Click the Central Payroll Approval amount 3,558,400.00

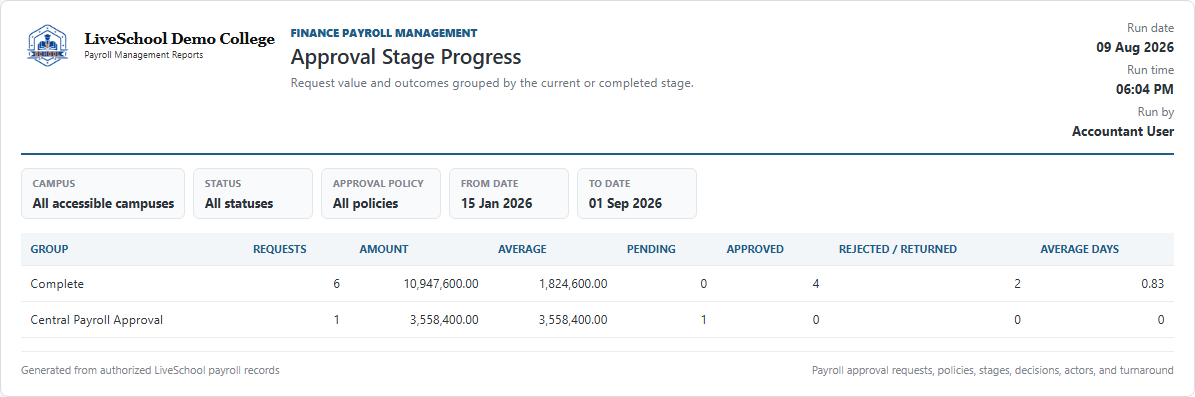pyautogui.click(x=444, y=320)
